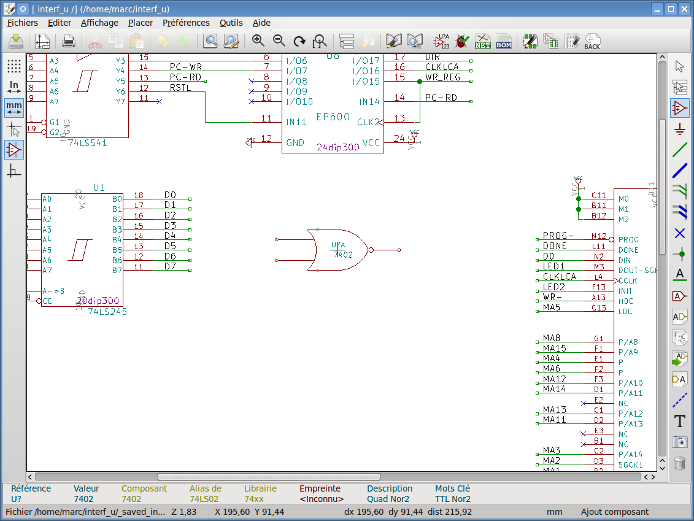This screenshot has width=694, height=521.
Task: Open the Fichiers menu
Action: 23,22
